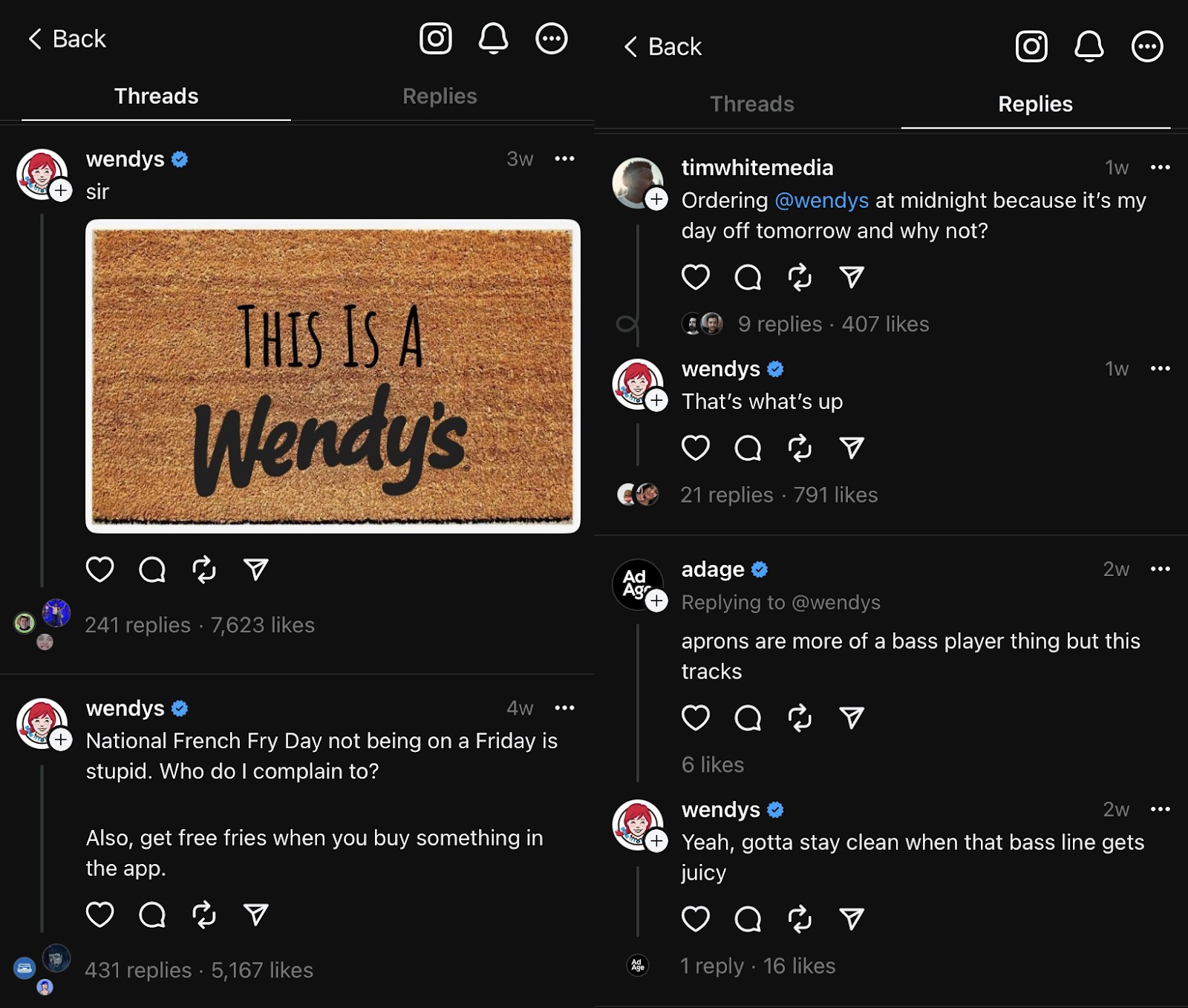Screen dimensions: 1188x1008
Task: Open the "This Is A Wendy's" doormat image
Action: pyautogui.click(x=333, y=376)
